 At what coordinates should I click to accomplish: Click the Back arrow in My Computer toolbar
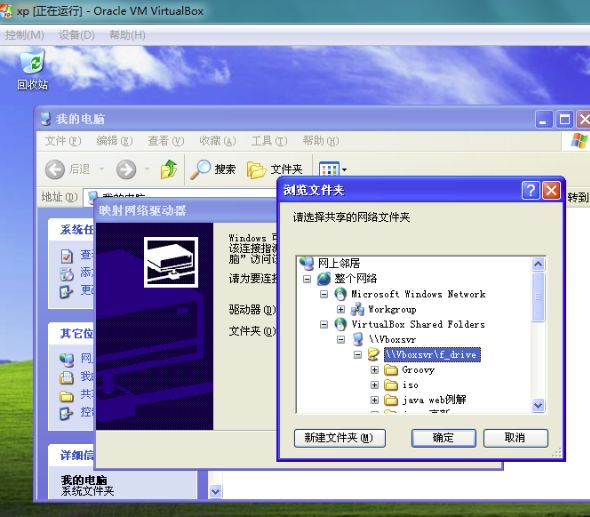click(55, 169)
